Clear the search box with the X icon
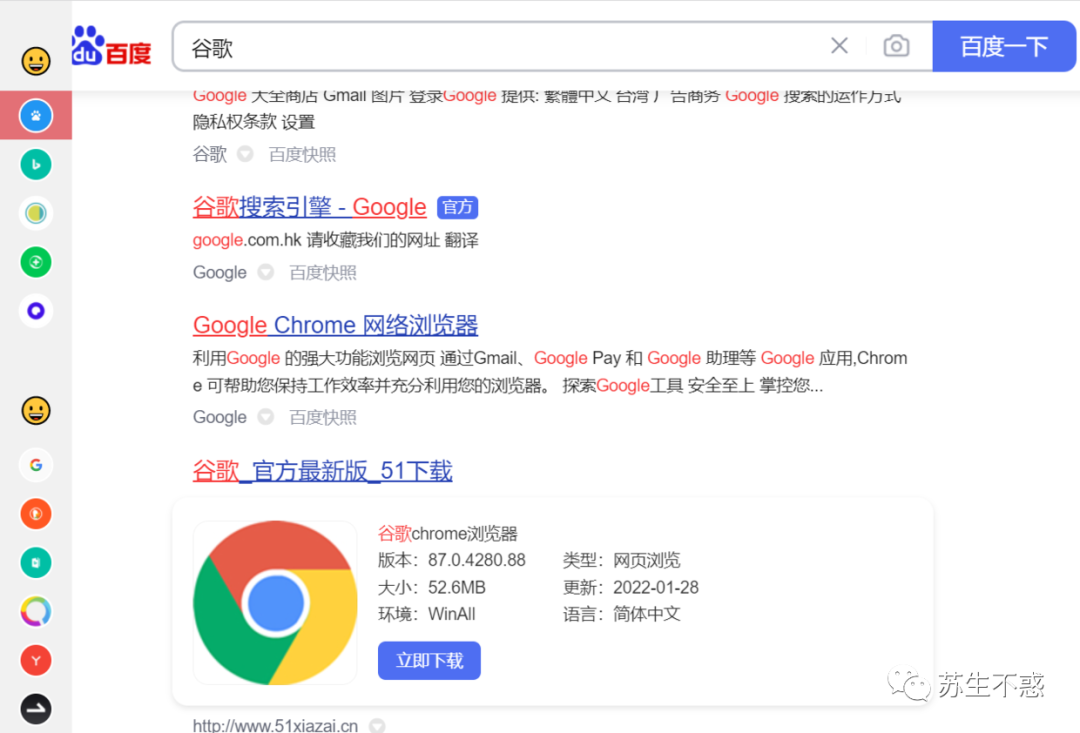This screenshot has height=733, width=1080. pos(839,46)
